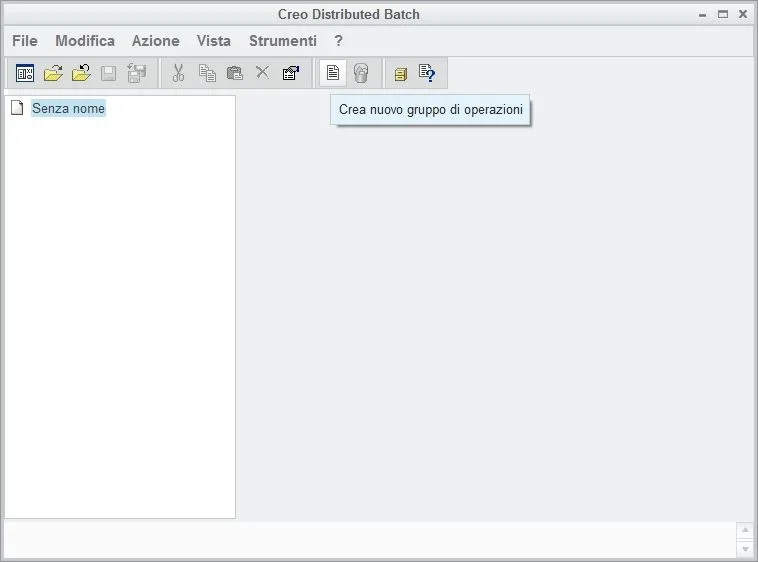Screen dimensions: 758x562
Task: Click the Paste clipboard icon
Action: click(235, 73)
